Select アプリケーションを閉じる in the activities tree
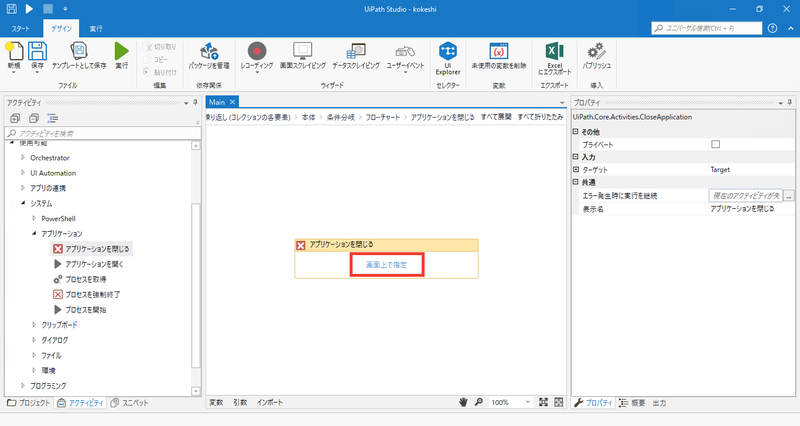This screenshot has height=426, width=800. (92, 249)
